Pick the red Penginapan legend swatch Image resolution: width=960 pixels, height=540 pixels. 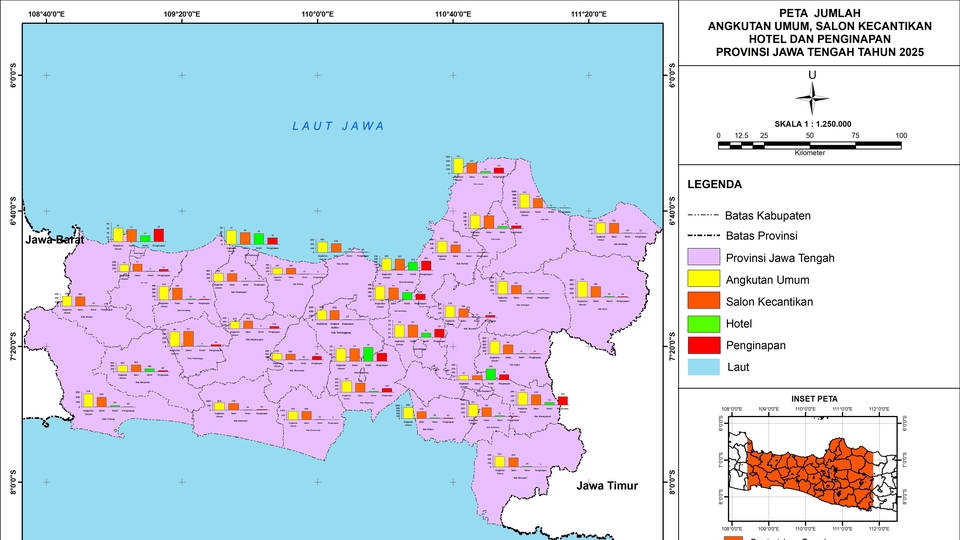pos(704,345)
